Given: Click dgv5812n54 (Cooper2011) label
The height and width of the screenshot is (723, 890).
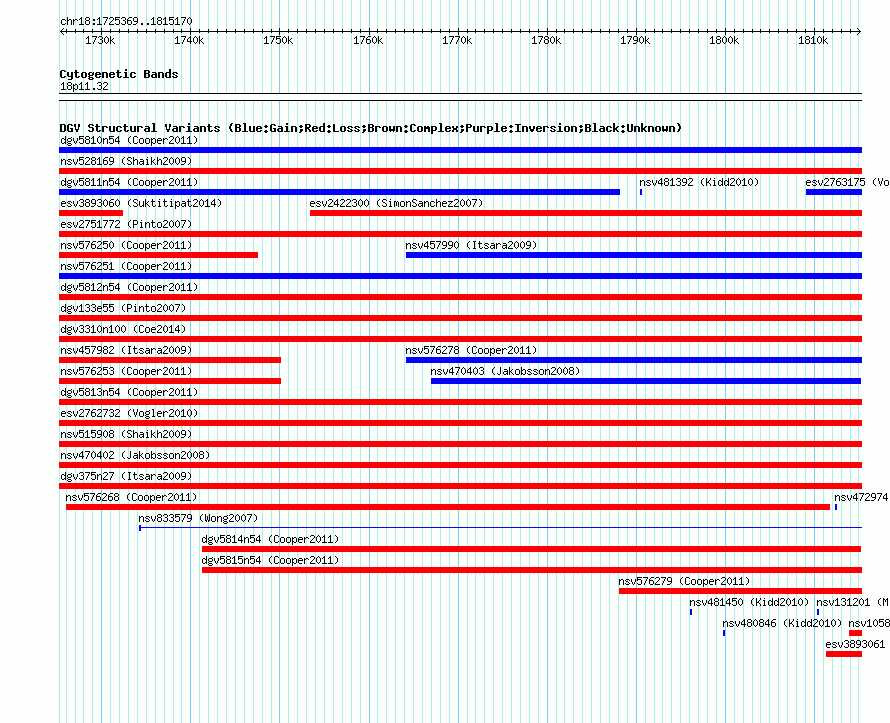Looking at the screenshot, I should click(x=129, y=287).
